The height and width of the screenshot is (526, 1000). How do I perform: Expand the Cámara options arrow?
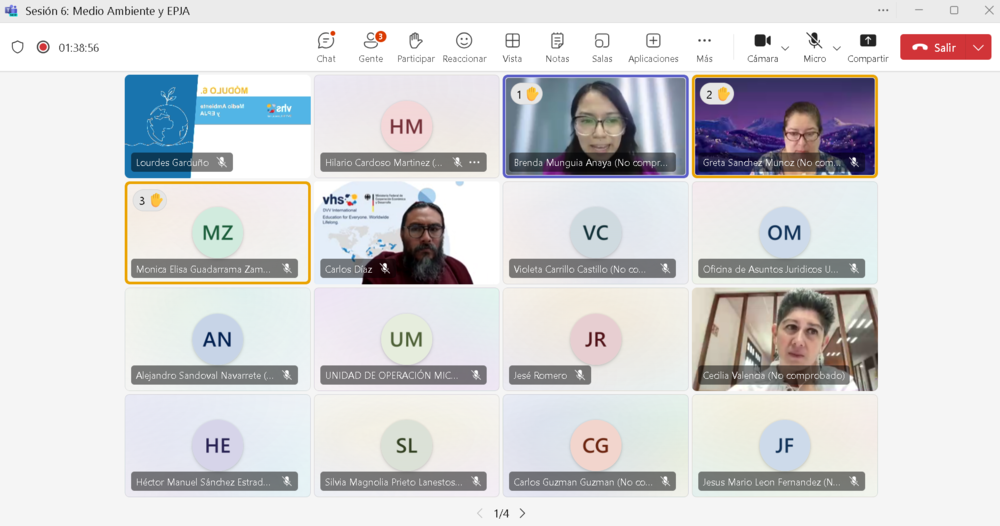(x=785, y=48)
